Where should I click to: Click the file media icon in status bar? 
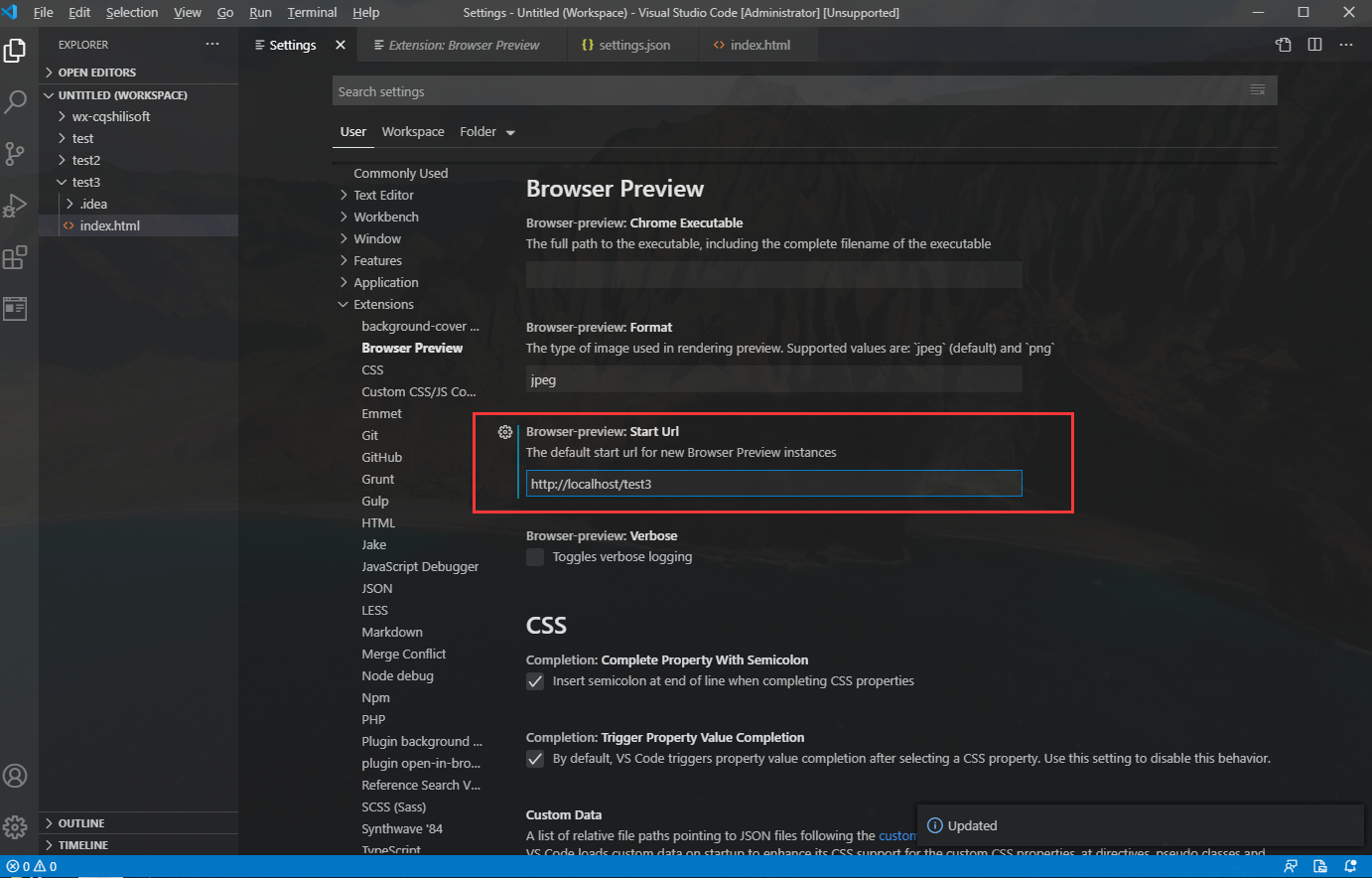(1320, 866)
